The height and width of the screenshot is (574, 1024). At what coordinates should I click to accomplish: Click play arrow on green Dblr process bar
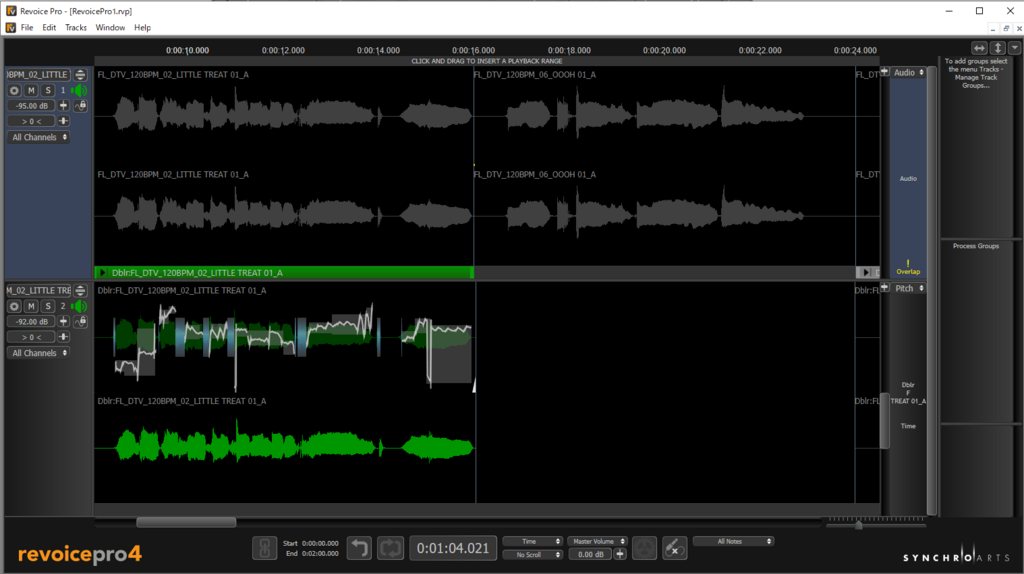pyautogui.click(x=103, y=273)
